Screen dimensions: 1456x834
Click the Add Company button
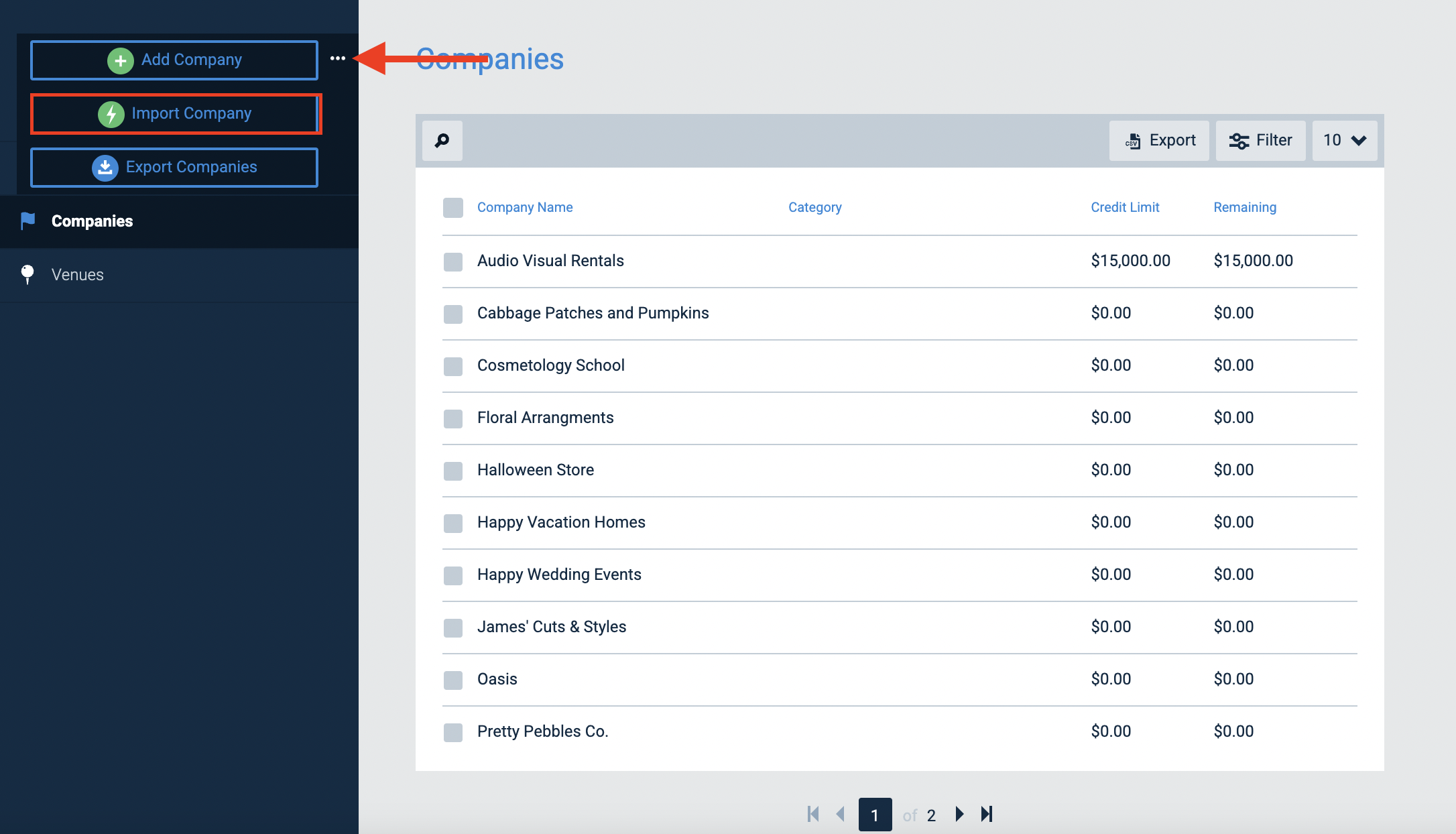click(x=174, y=60)
